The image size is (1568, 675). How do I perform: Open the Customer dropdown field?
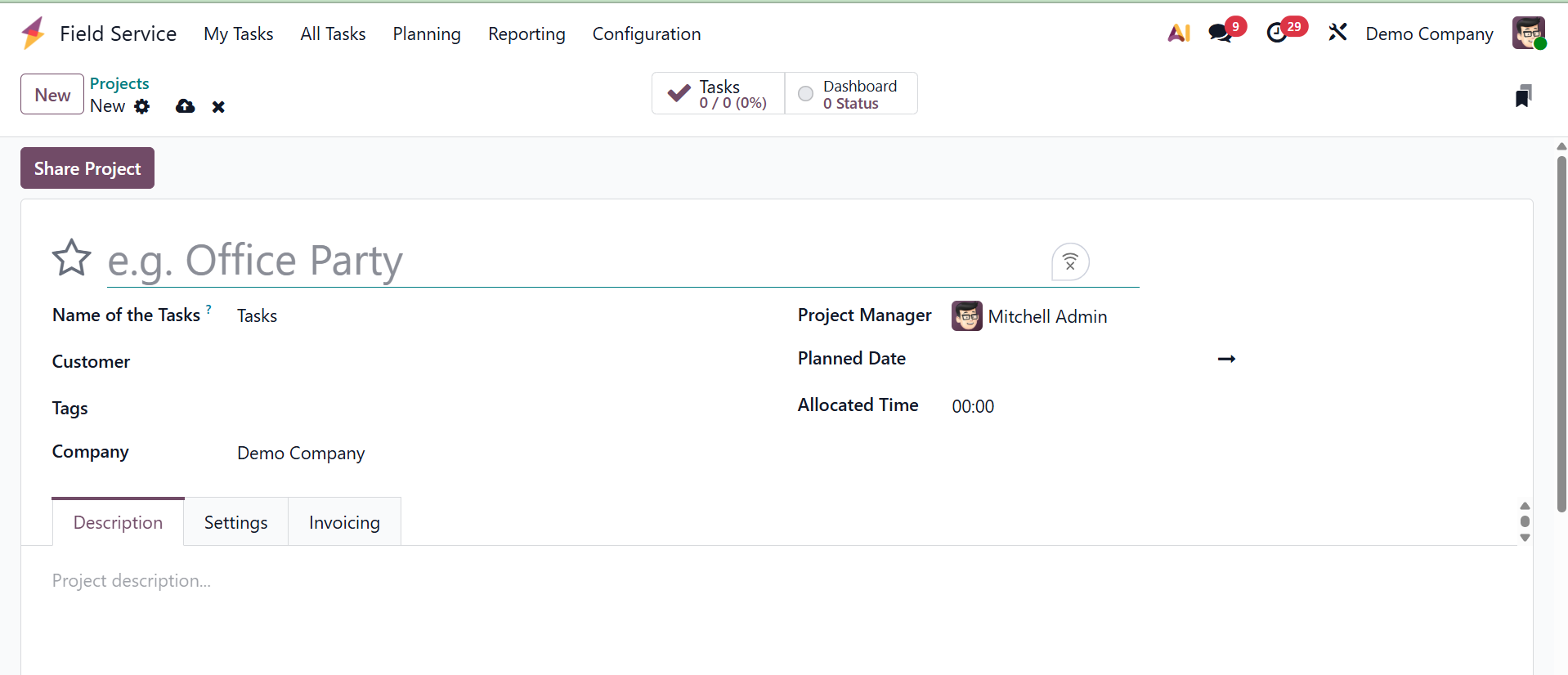coord(491,362)
